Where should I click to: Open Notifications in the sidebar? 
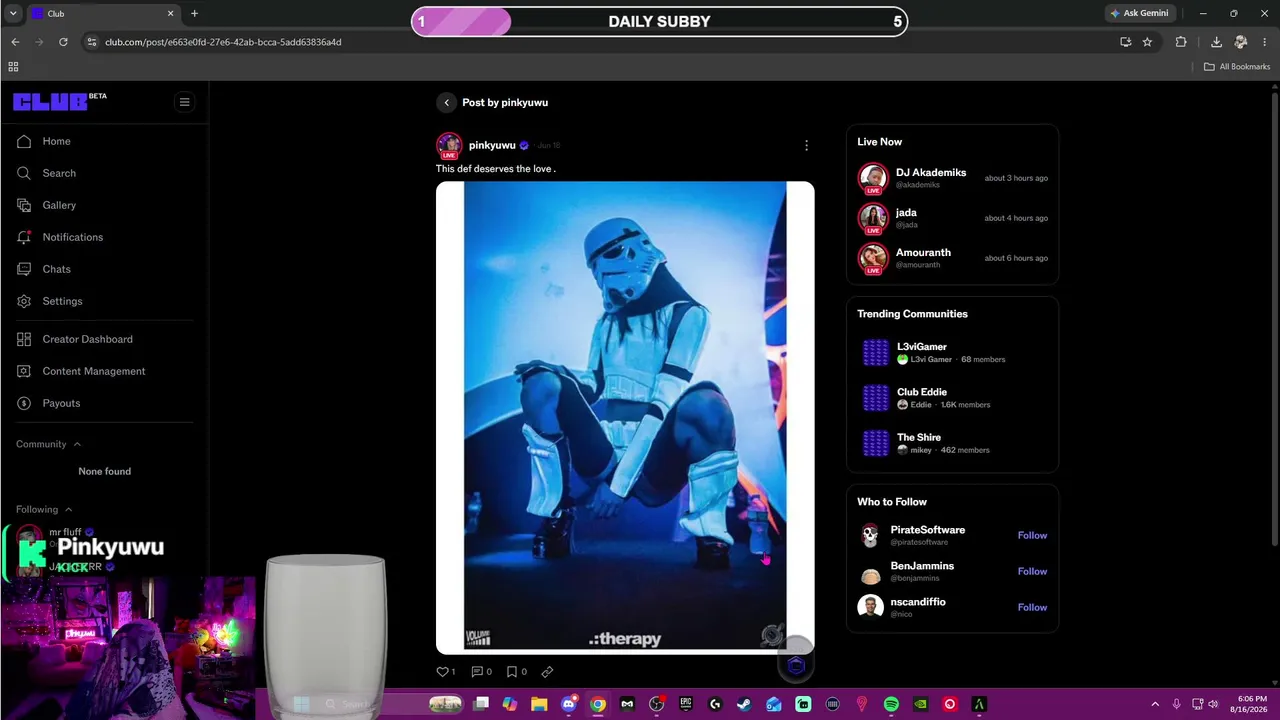click(x=72, y=237)
